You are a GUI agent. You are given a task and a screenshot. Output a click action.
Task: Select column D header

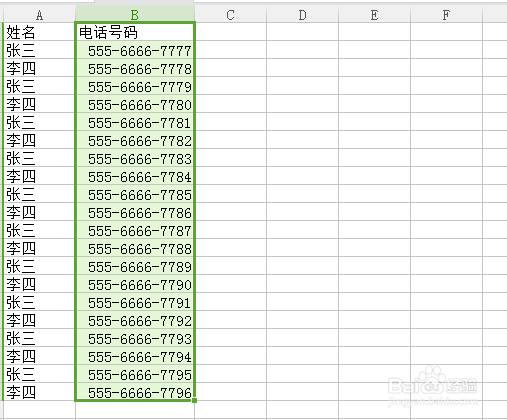302,15
